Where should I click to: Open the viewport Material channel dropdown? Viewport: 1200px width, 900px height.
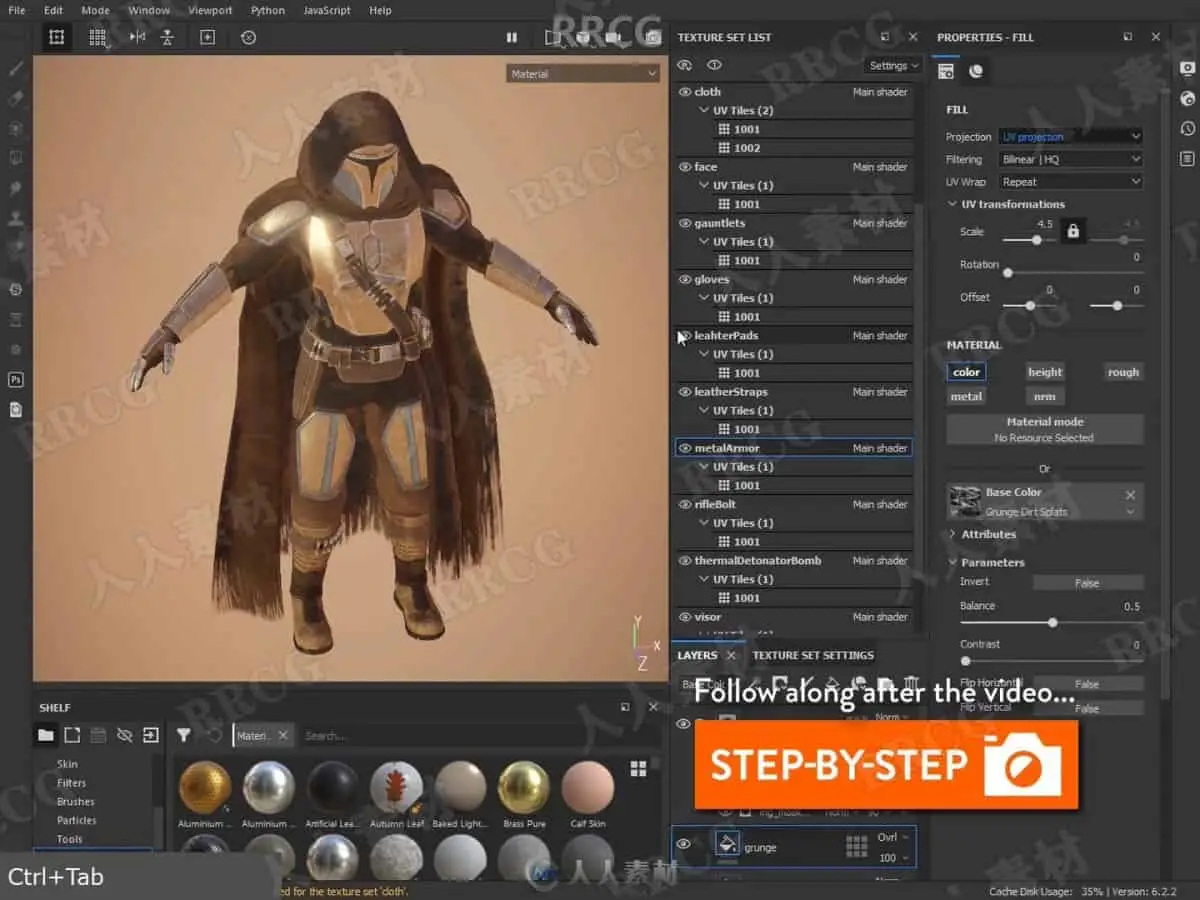[x=583, y=74]
